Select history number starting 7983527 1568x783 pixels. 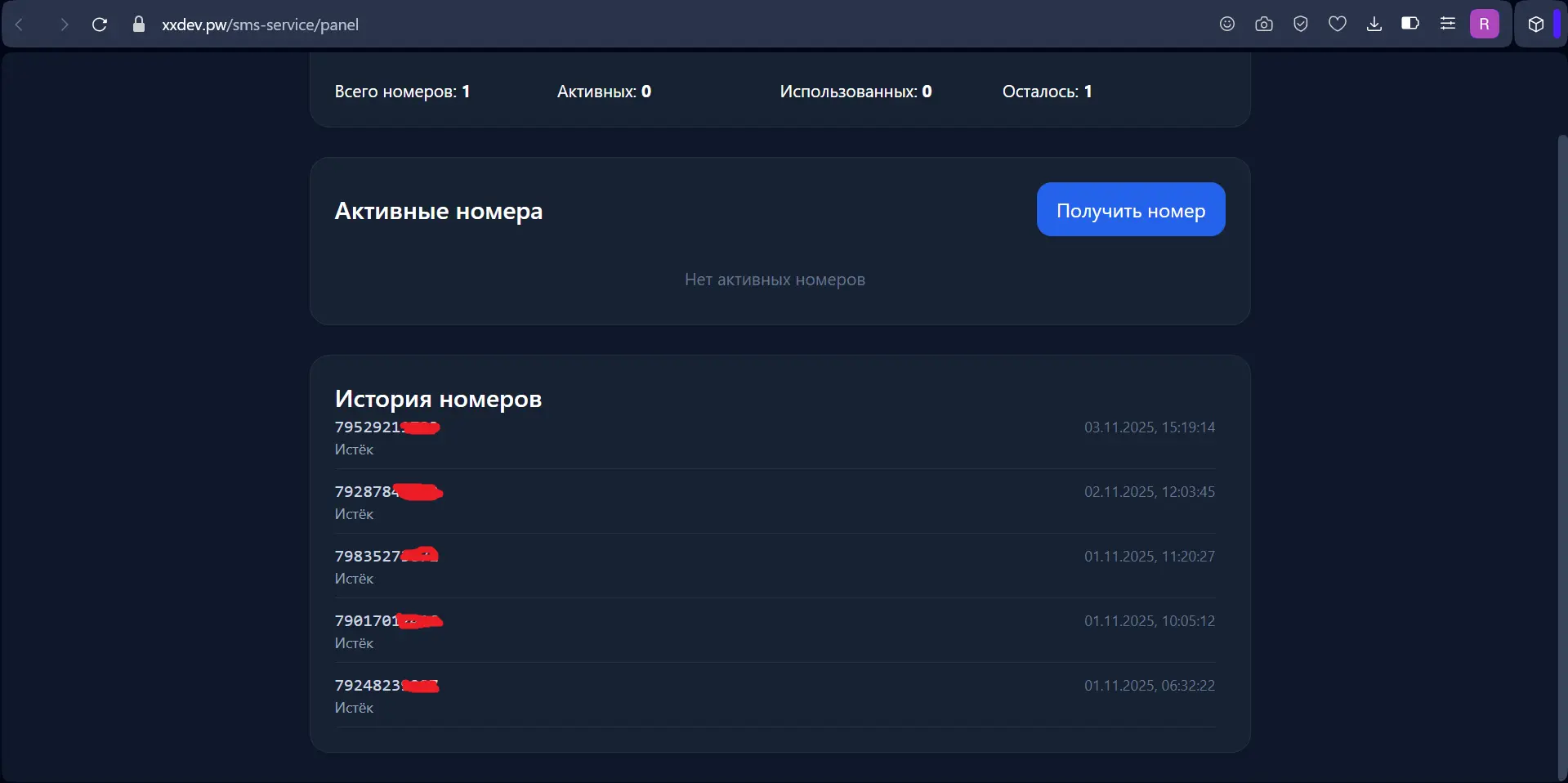(x=386, y=556)
